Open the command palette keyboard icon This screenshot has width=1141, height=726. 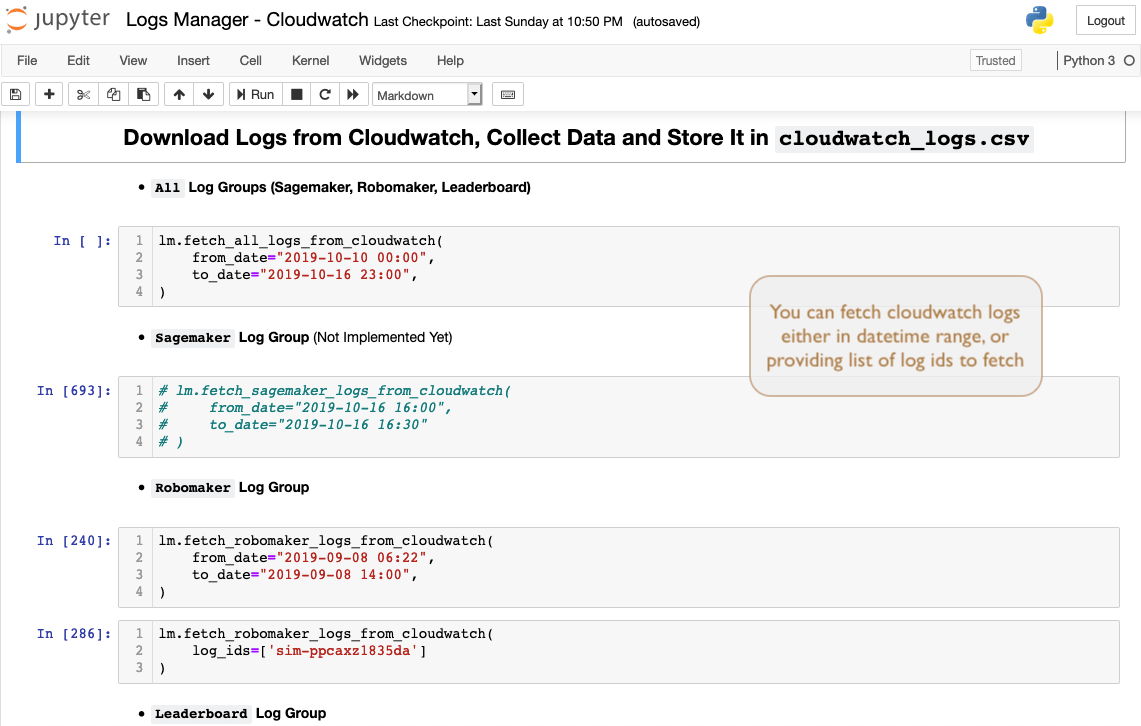(508, 95)
